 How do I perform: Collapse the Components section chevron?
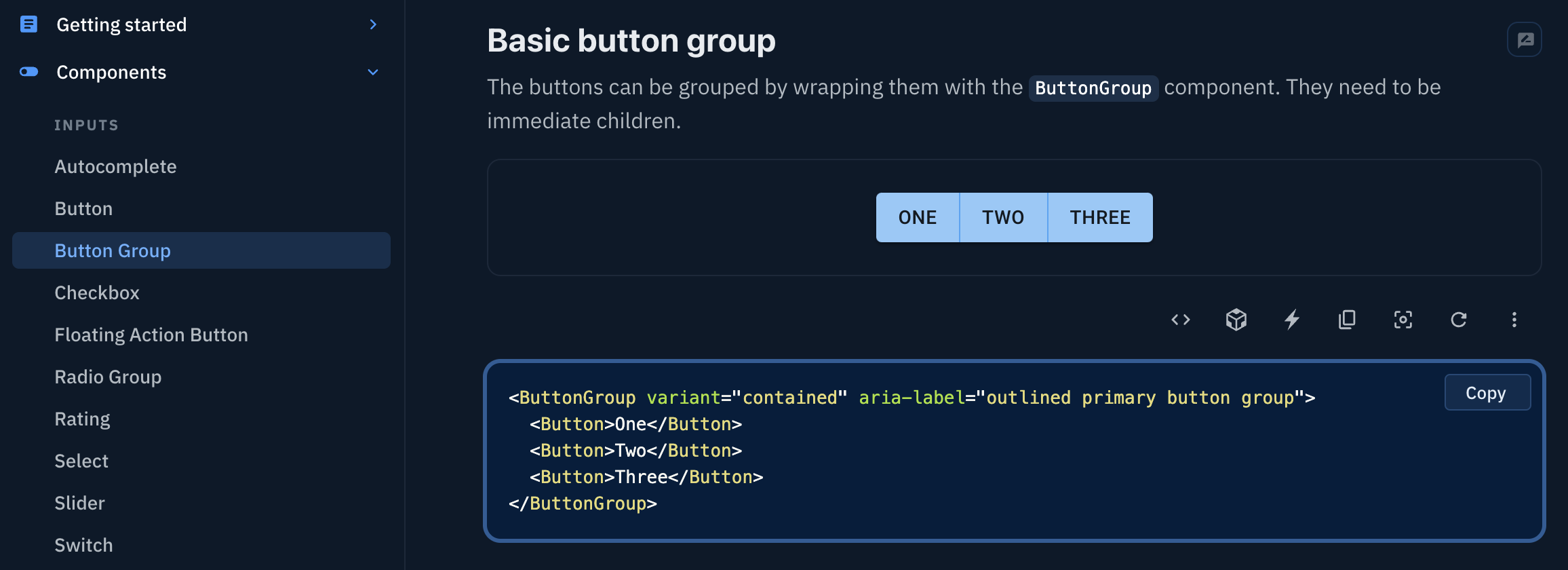[x=373, y=72]
